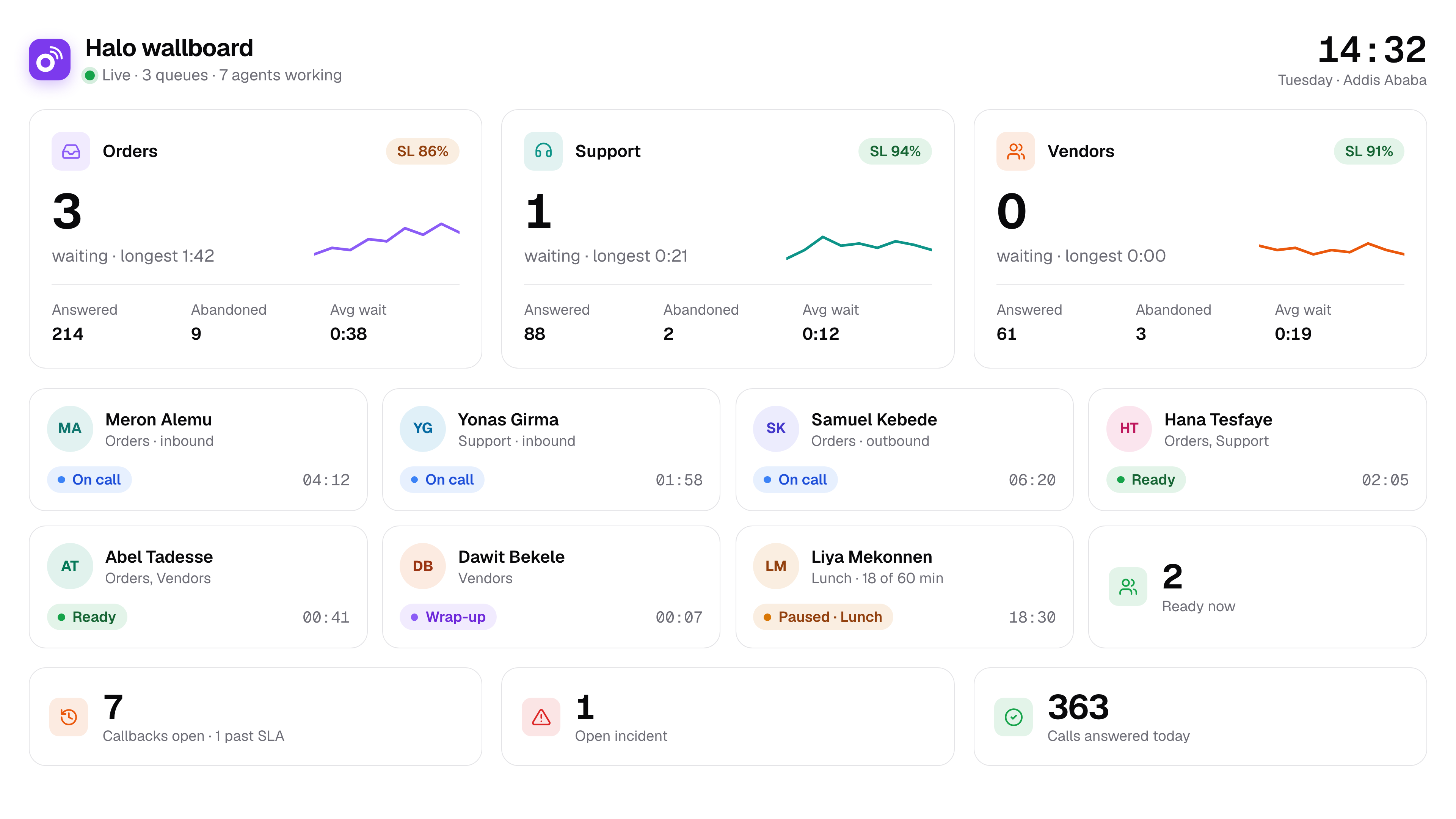Click the Vendors queue people icon
The width and height of the screenshot is (1456, 819).
[1016, 152]
